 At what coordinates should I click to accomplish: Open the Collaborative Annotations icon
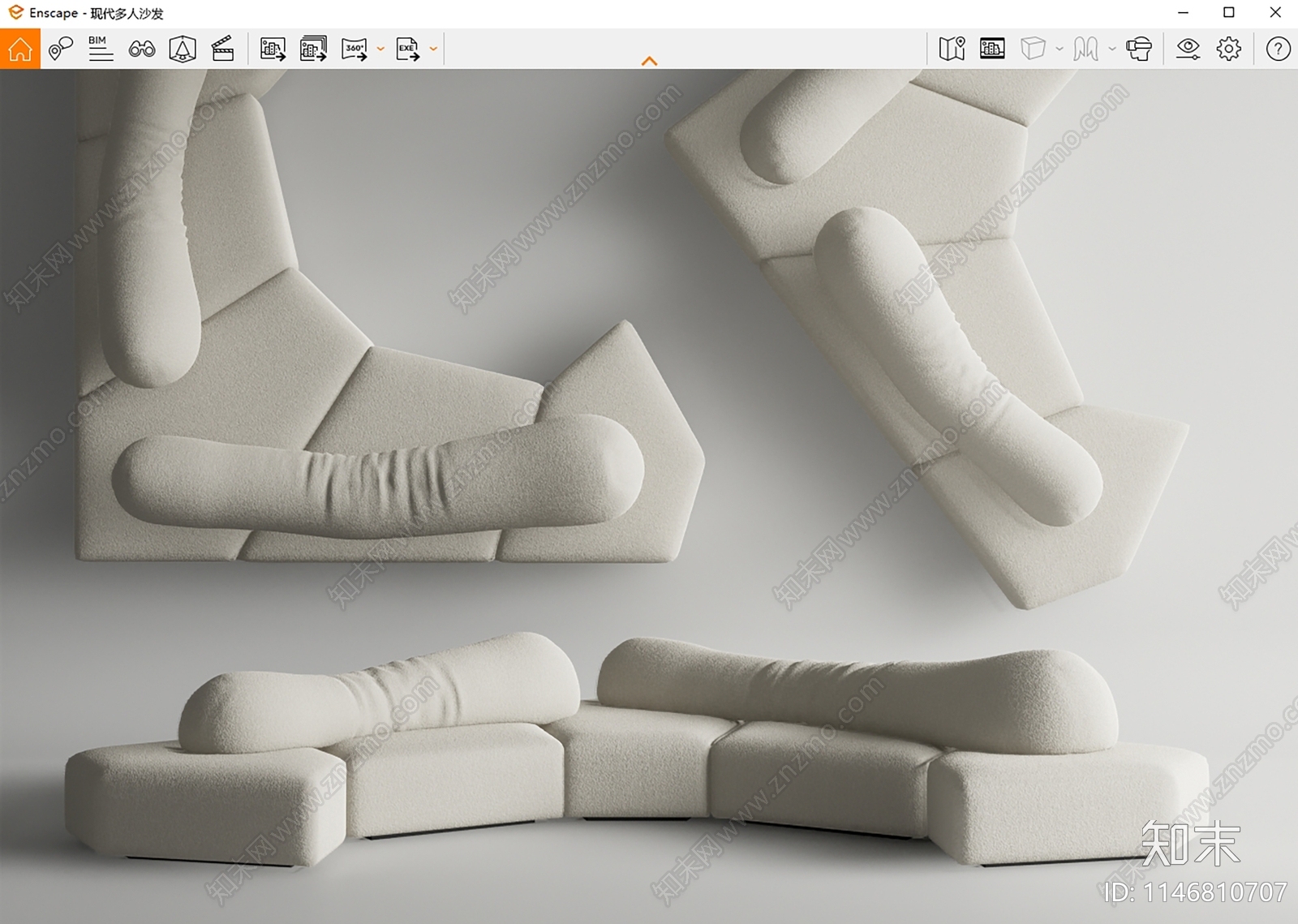coord(61,49)
